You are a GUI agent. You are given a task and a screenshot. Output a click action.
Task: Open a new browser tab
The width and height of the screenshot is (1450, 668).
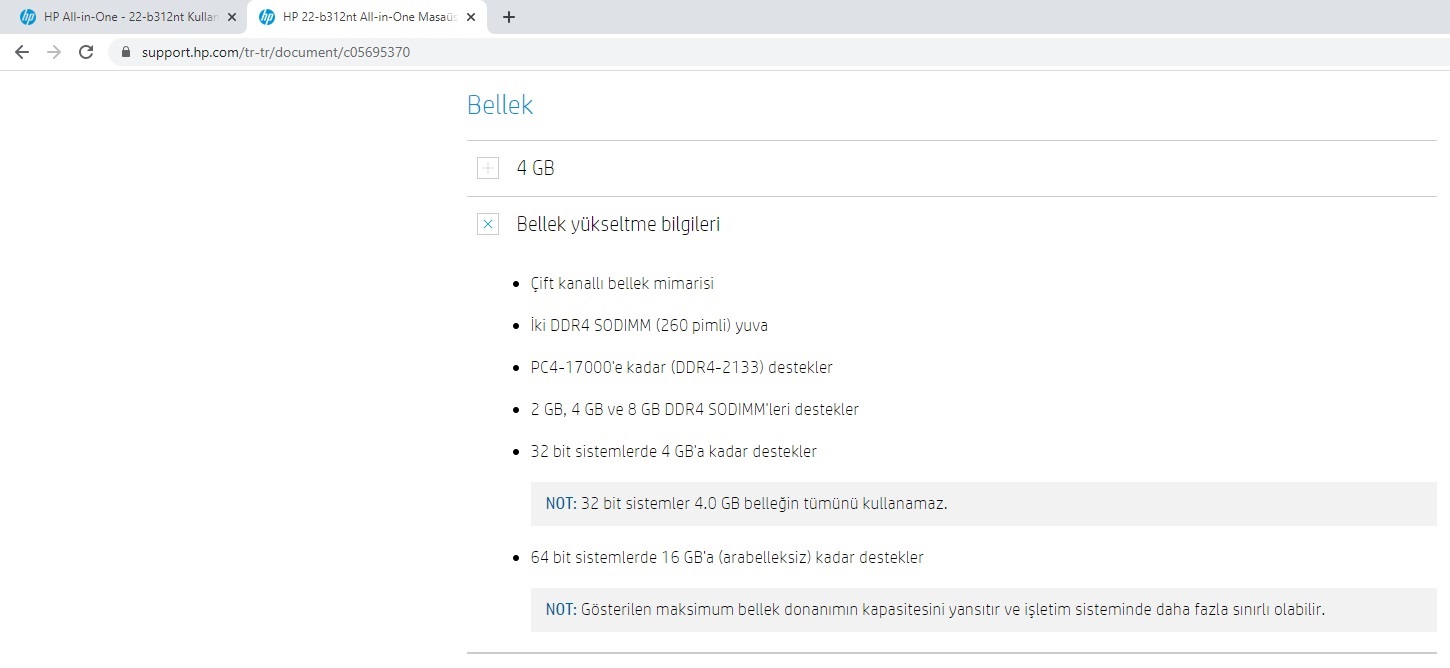point(509,17)
